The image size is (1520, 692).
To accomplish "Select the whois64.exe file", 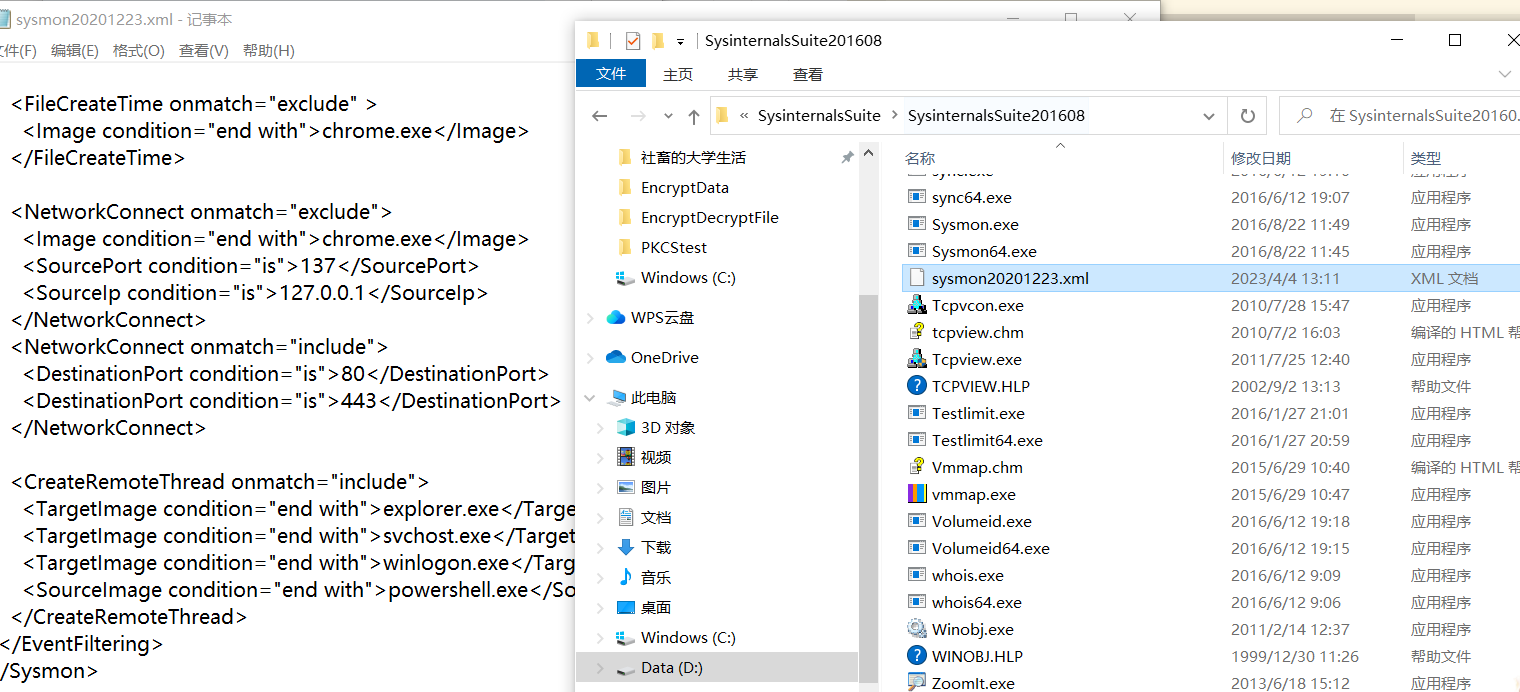I will click(977, 603).
